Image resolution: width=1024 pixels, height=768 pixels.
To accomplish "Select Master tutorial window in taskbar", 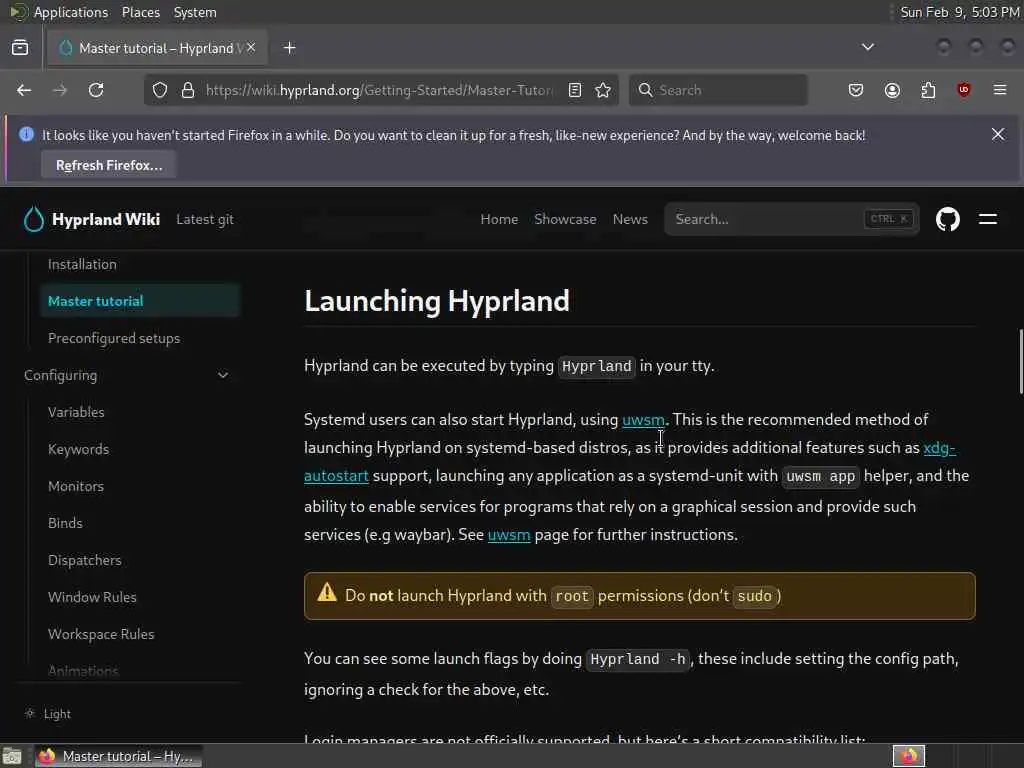I will 118,756.
